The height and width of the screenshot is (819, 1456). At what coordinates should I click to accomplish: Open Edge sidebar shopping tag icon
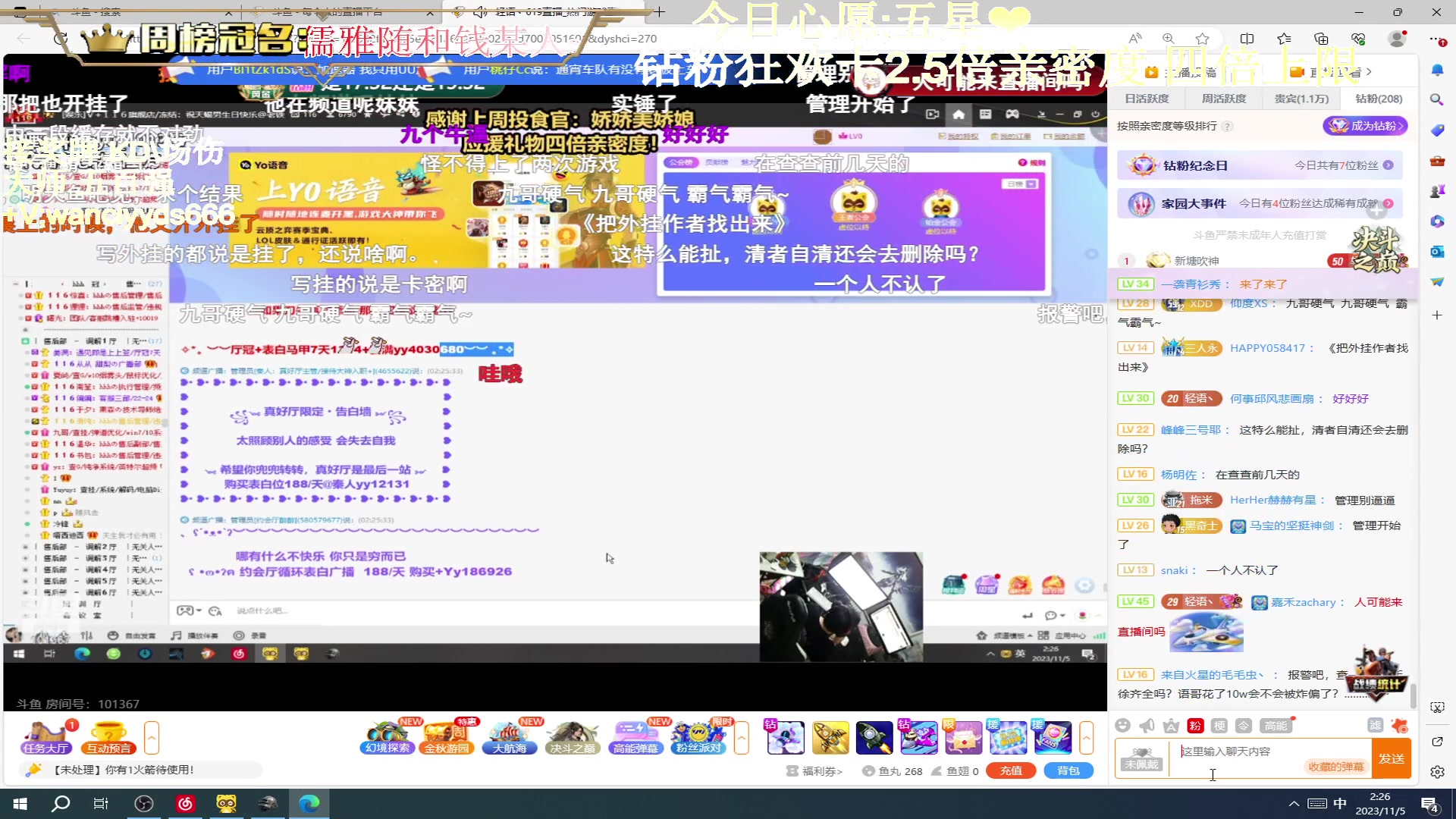1437,130
